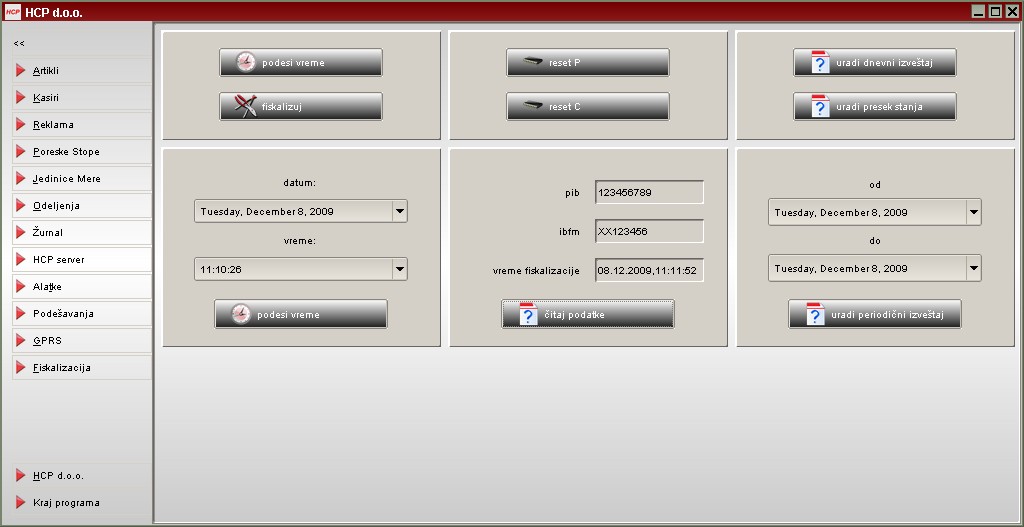Open the 'datum' date dropdown arrow
Screen dimensions: 1024x527
point(399,212)
